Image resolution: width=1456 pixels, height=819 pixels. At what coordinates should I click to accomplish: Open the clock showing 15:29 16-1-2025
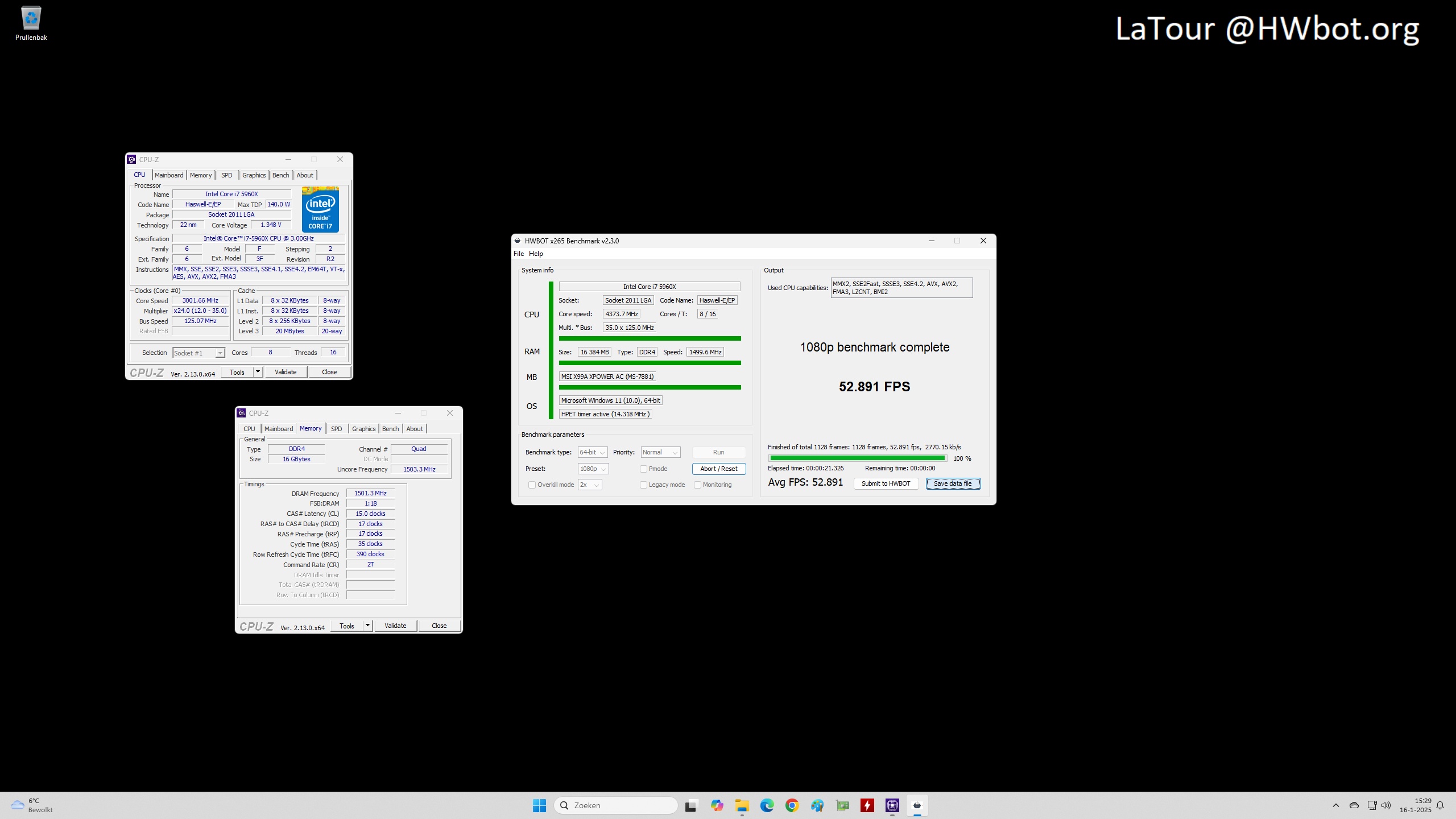point(1415,805)
